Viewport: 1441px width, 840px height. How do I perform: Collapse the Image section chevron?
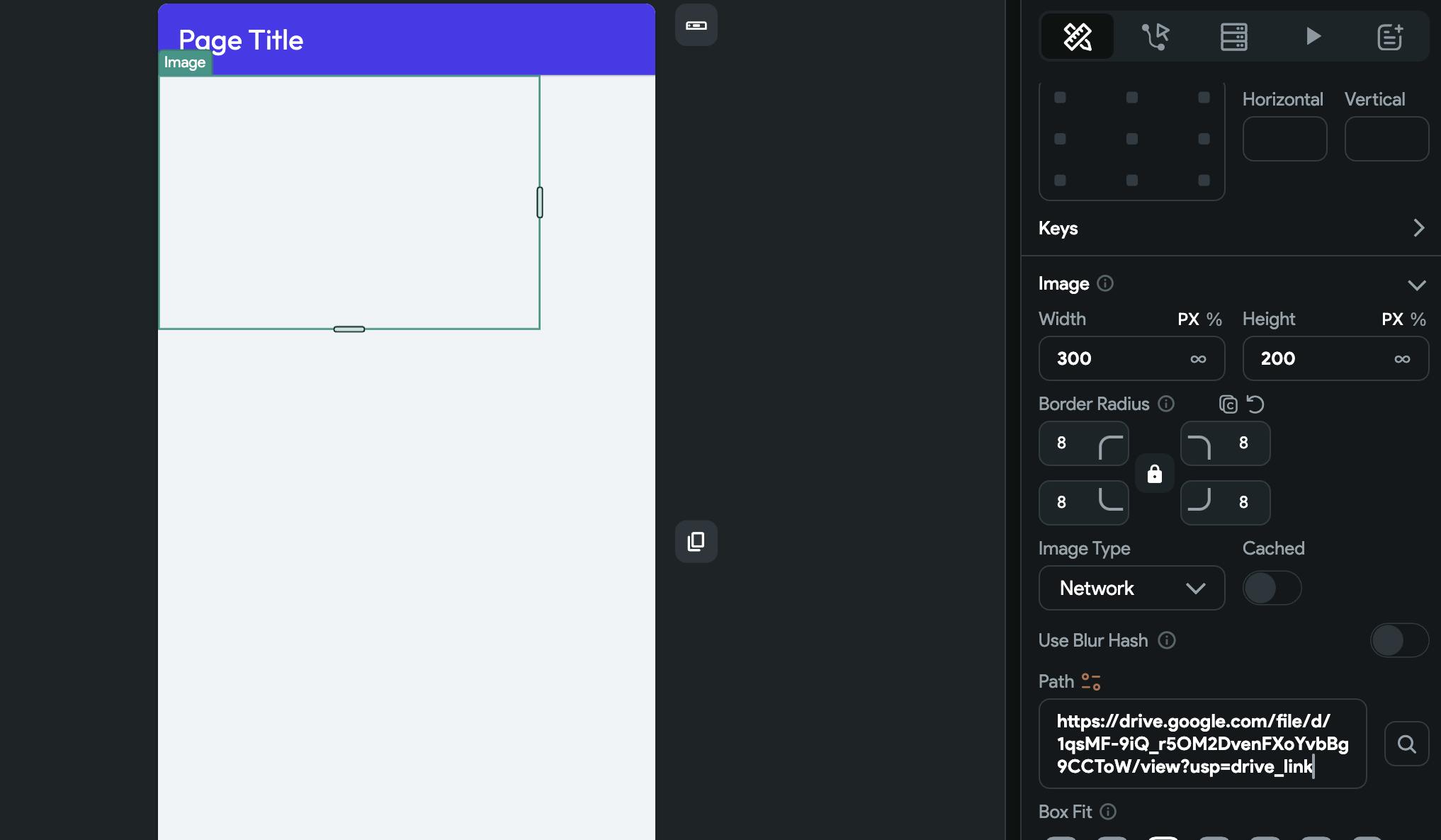1418,283
